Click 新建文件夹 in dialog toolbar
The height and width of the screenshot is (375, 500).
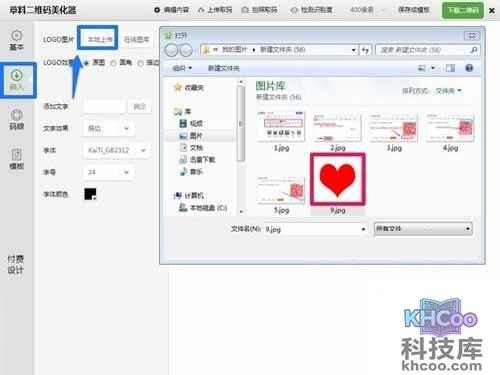(224, 68)
